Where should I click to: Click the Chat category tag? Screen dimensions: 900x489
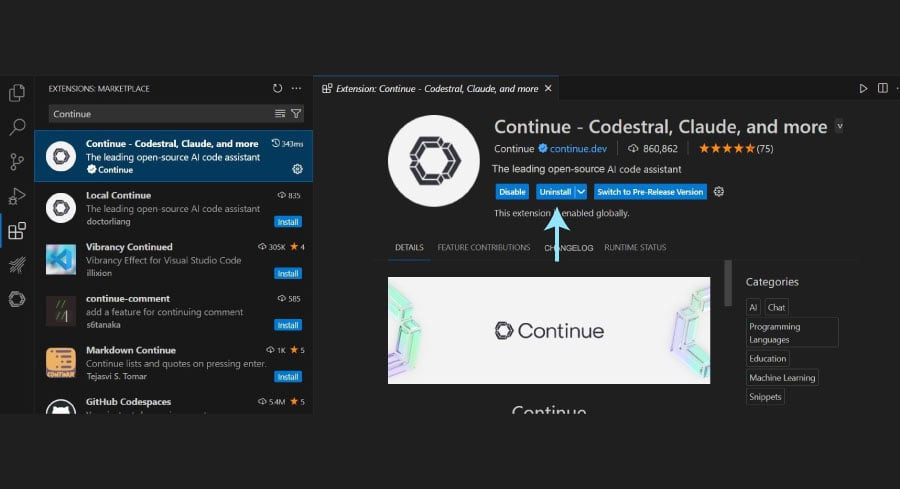(x=777, y=307)
